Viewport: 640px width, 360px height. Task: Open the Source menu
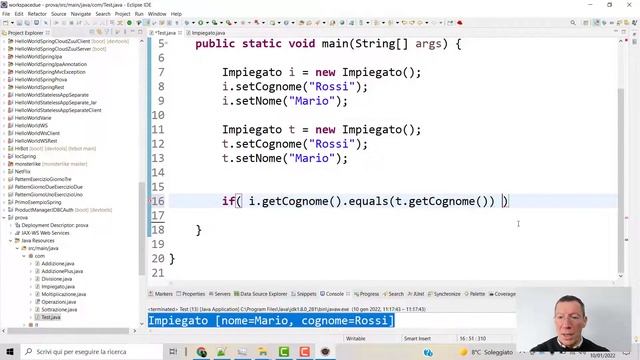click(58, 14)
